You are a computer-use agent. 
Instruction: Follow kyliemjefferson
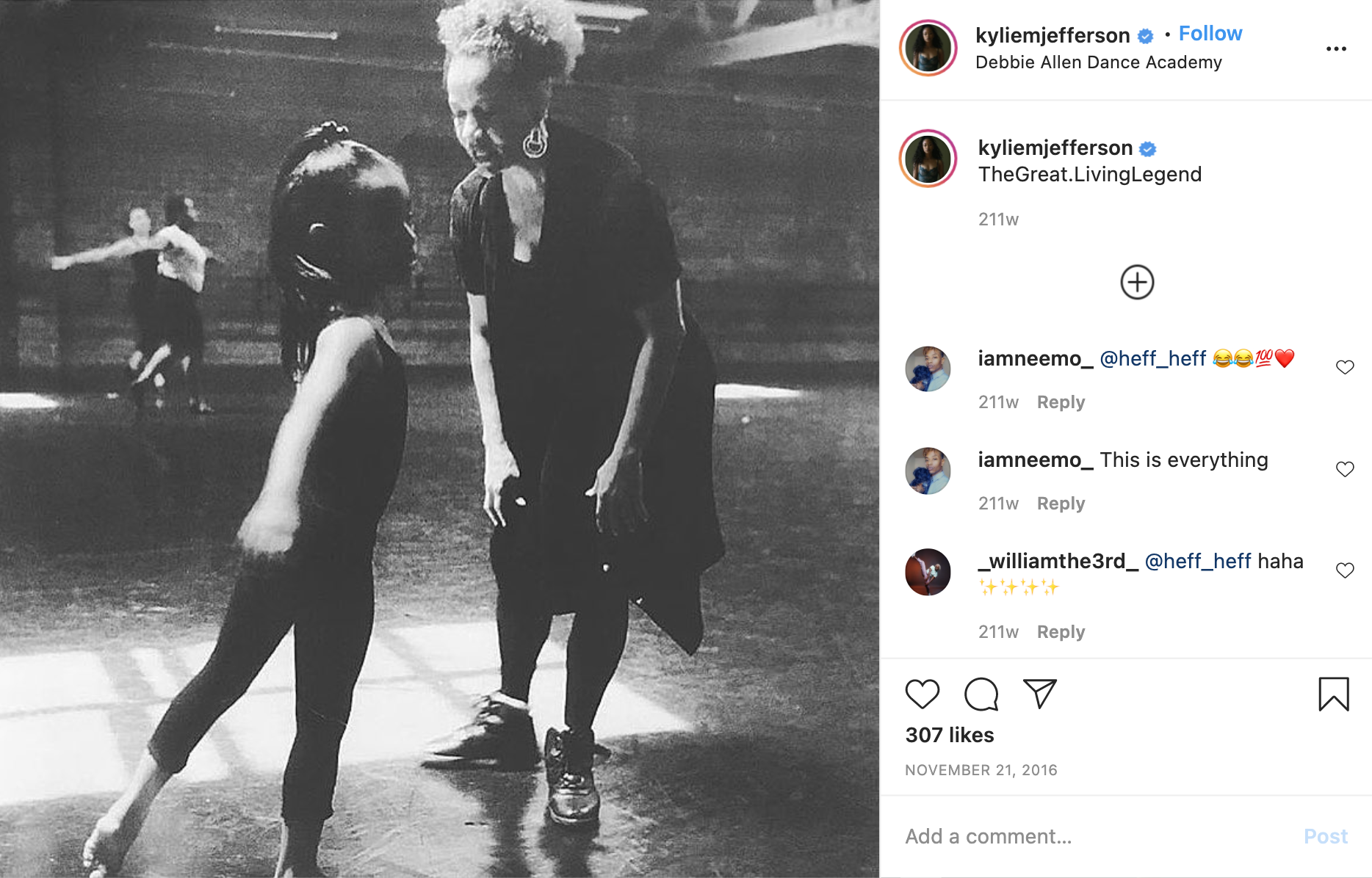click(1210, 34)
